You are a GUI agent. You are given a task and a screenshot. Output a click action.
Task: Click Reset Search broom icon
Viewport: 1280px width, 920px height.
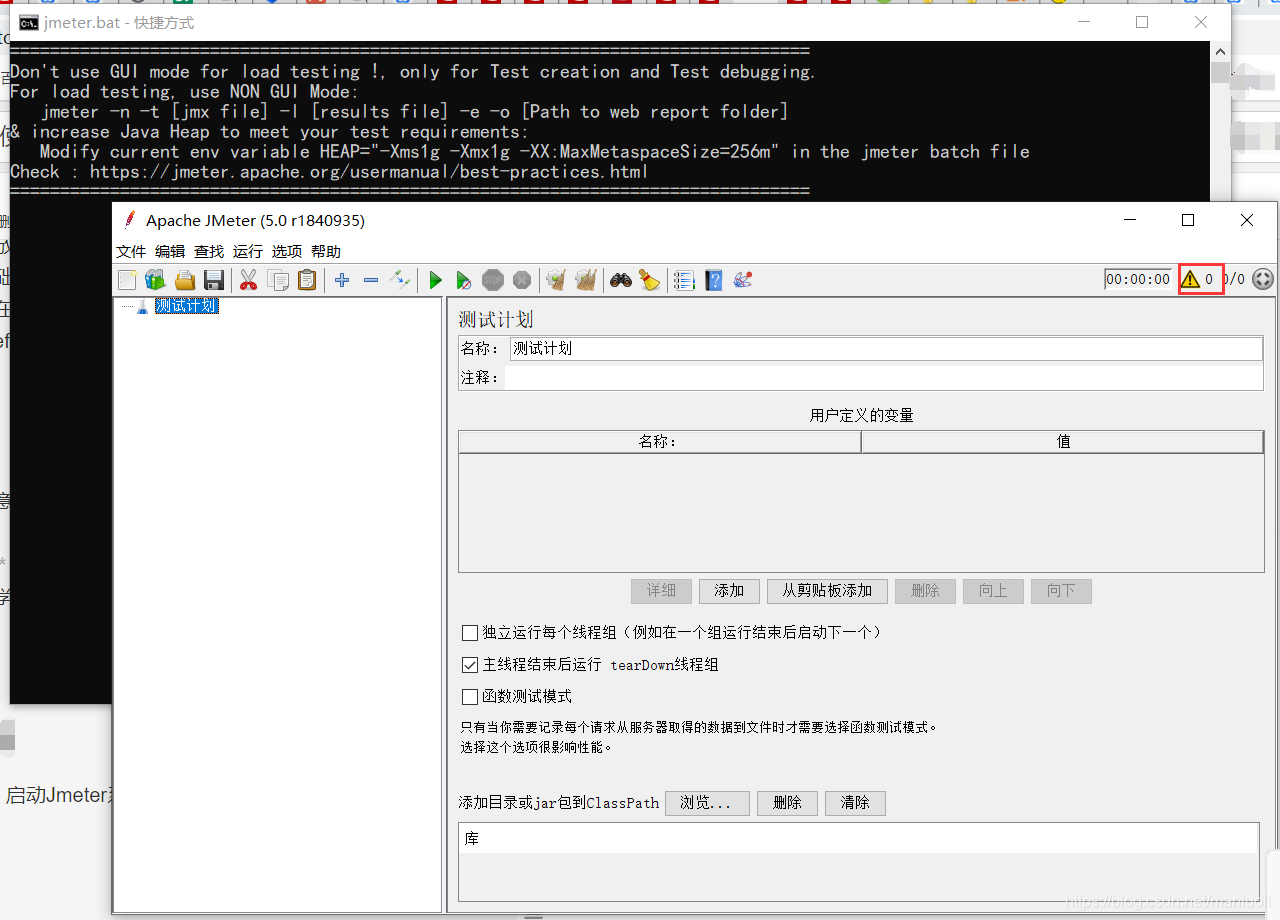click(650, 280)
